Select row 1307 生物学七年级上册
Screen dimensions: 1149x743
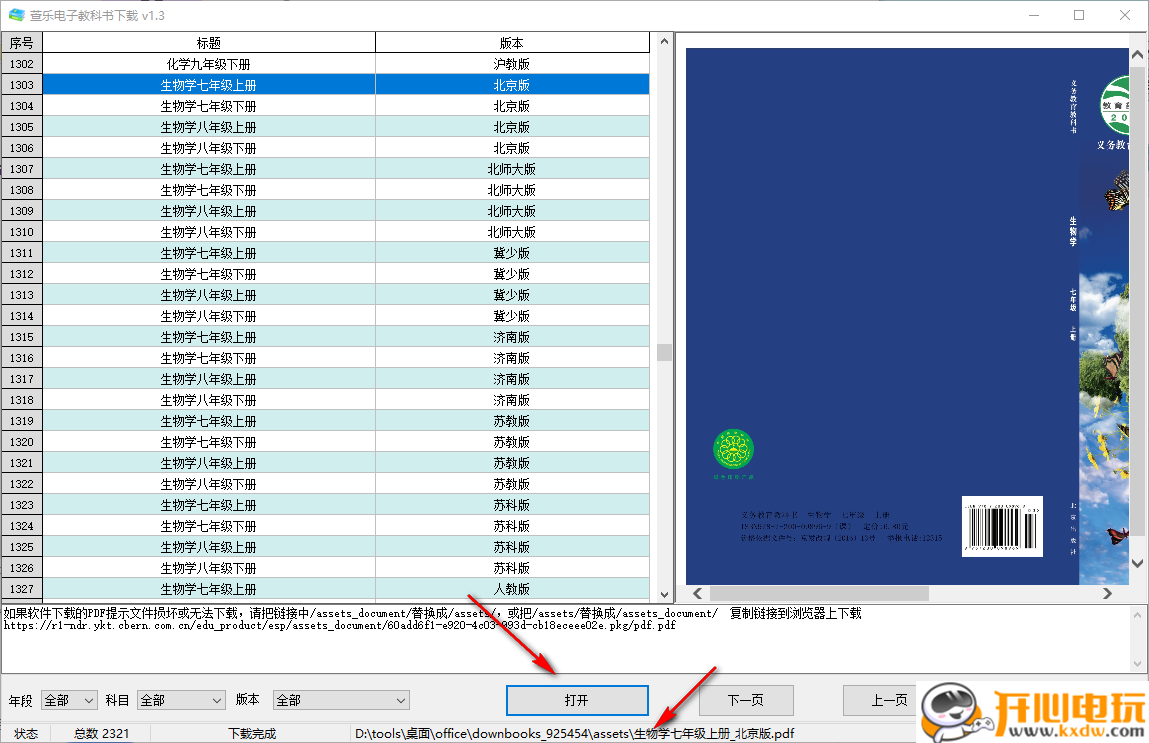tap(325, 169)
